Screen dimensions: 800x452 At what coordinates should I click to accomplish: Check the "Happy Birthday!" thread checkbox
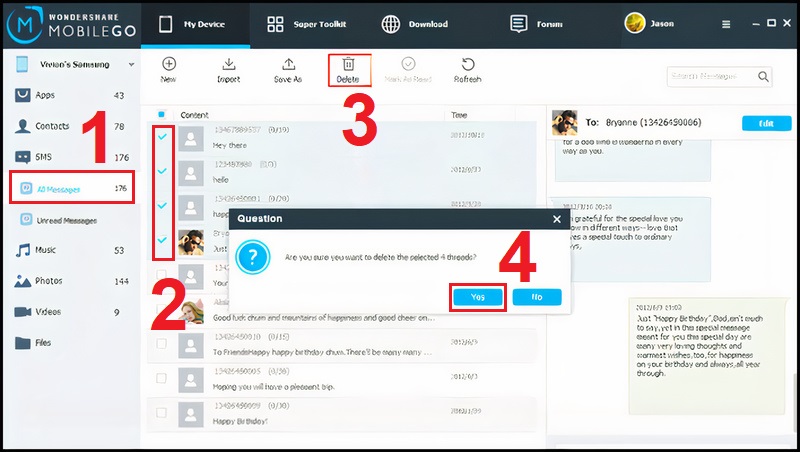(x=162, y=413)
